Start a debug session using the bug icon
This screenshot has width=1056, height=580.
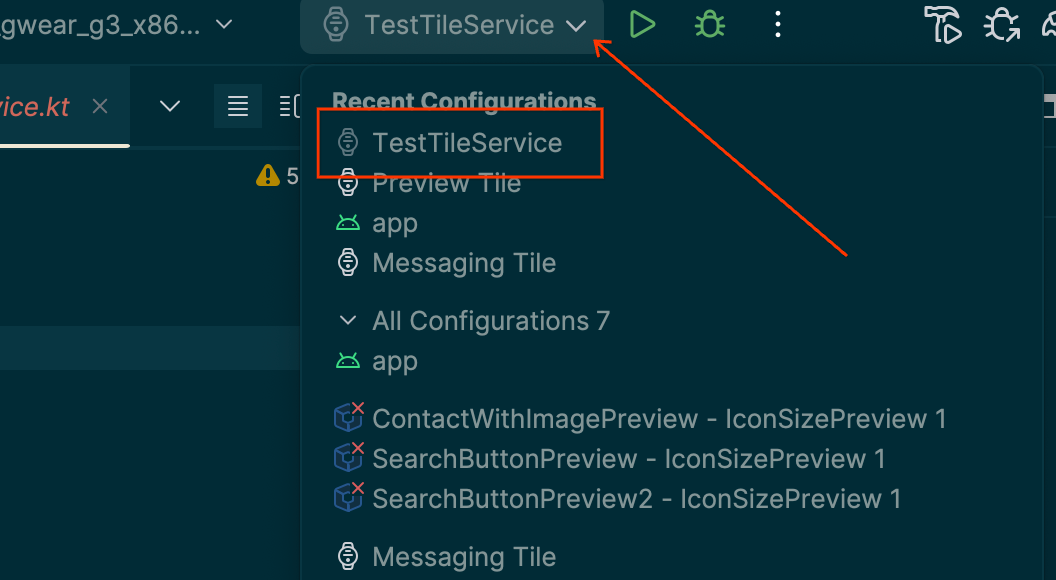point(709,24)
